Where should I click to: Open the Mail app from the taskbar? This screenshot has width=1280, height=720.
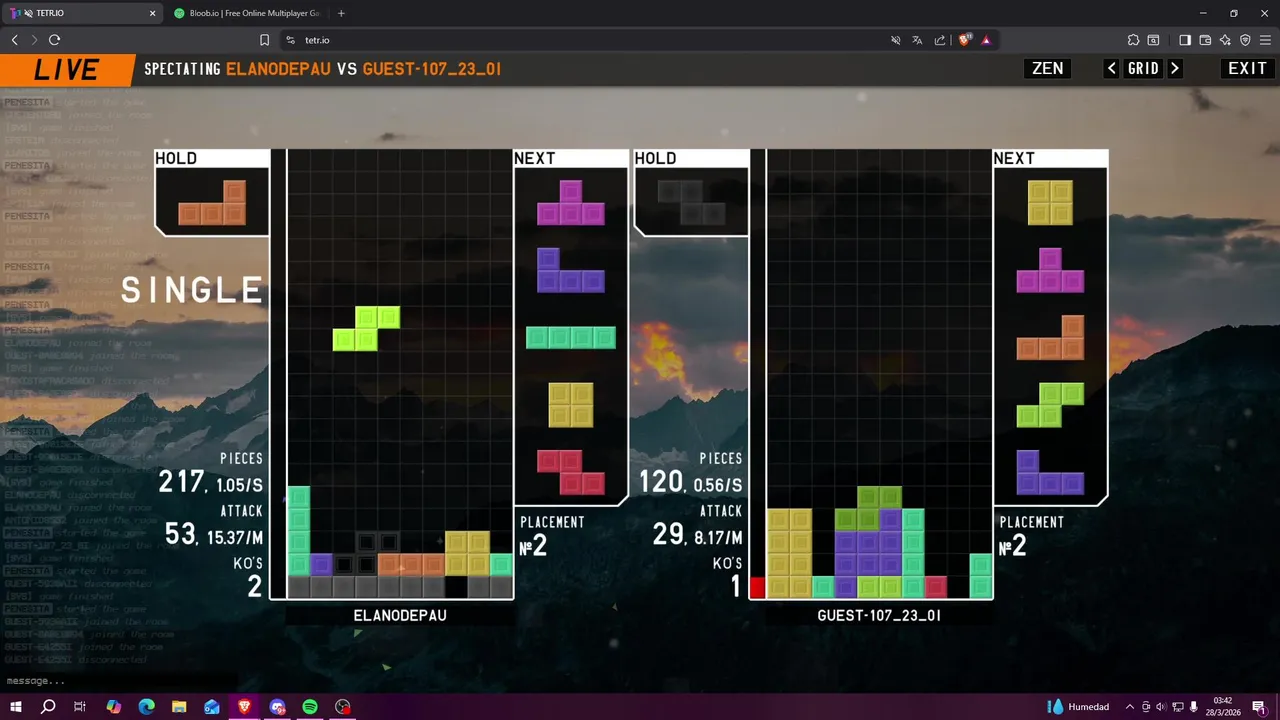[x=211, y=707]
